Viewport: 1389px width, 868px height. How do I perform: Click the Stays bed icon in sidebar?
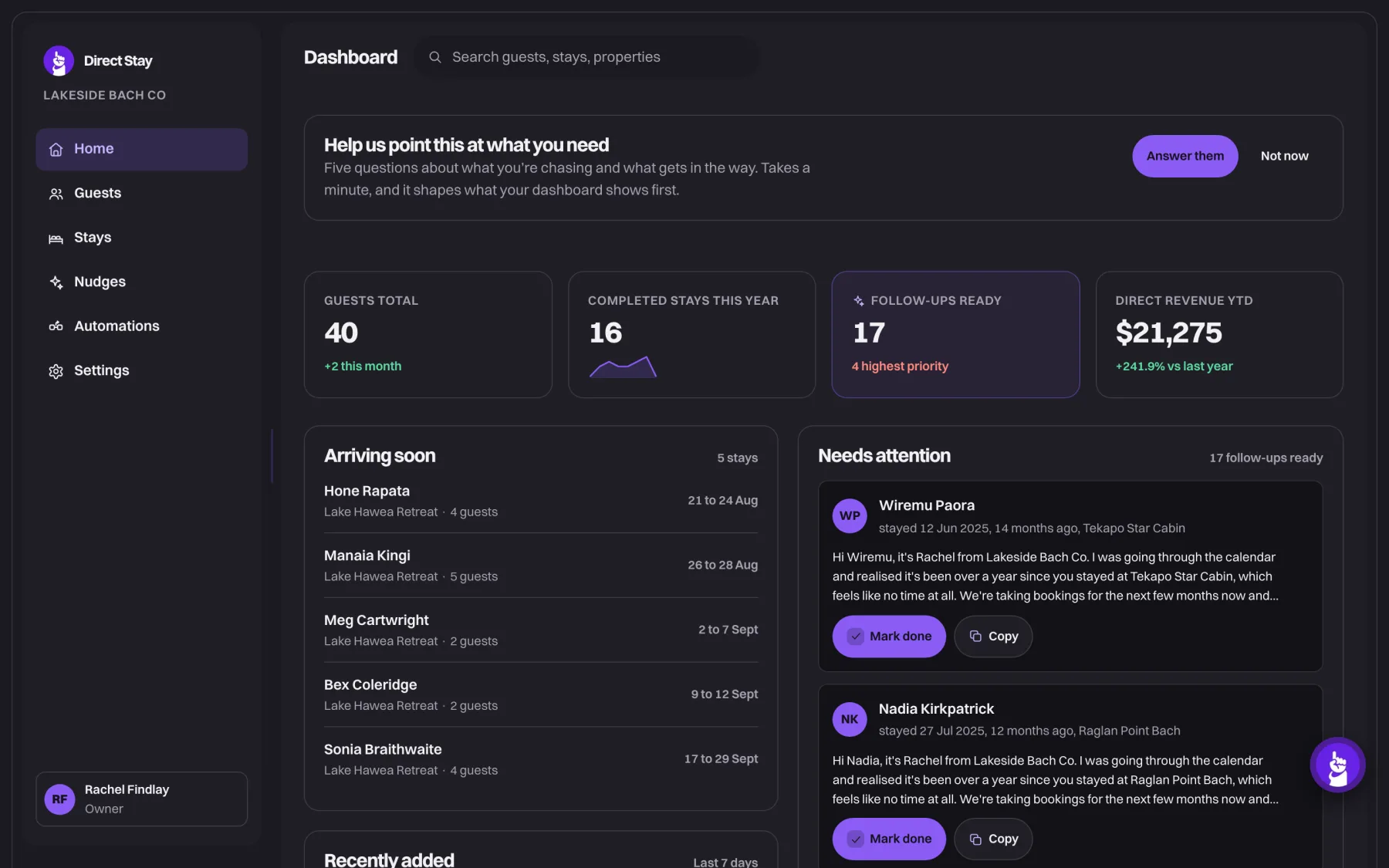(x=56, y=238)
